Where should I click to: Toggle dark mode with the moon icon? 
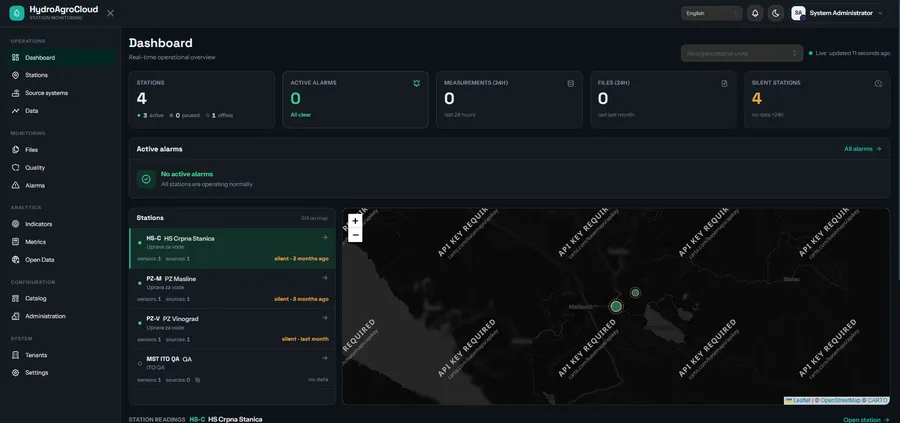775,13
